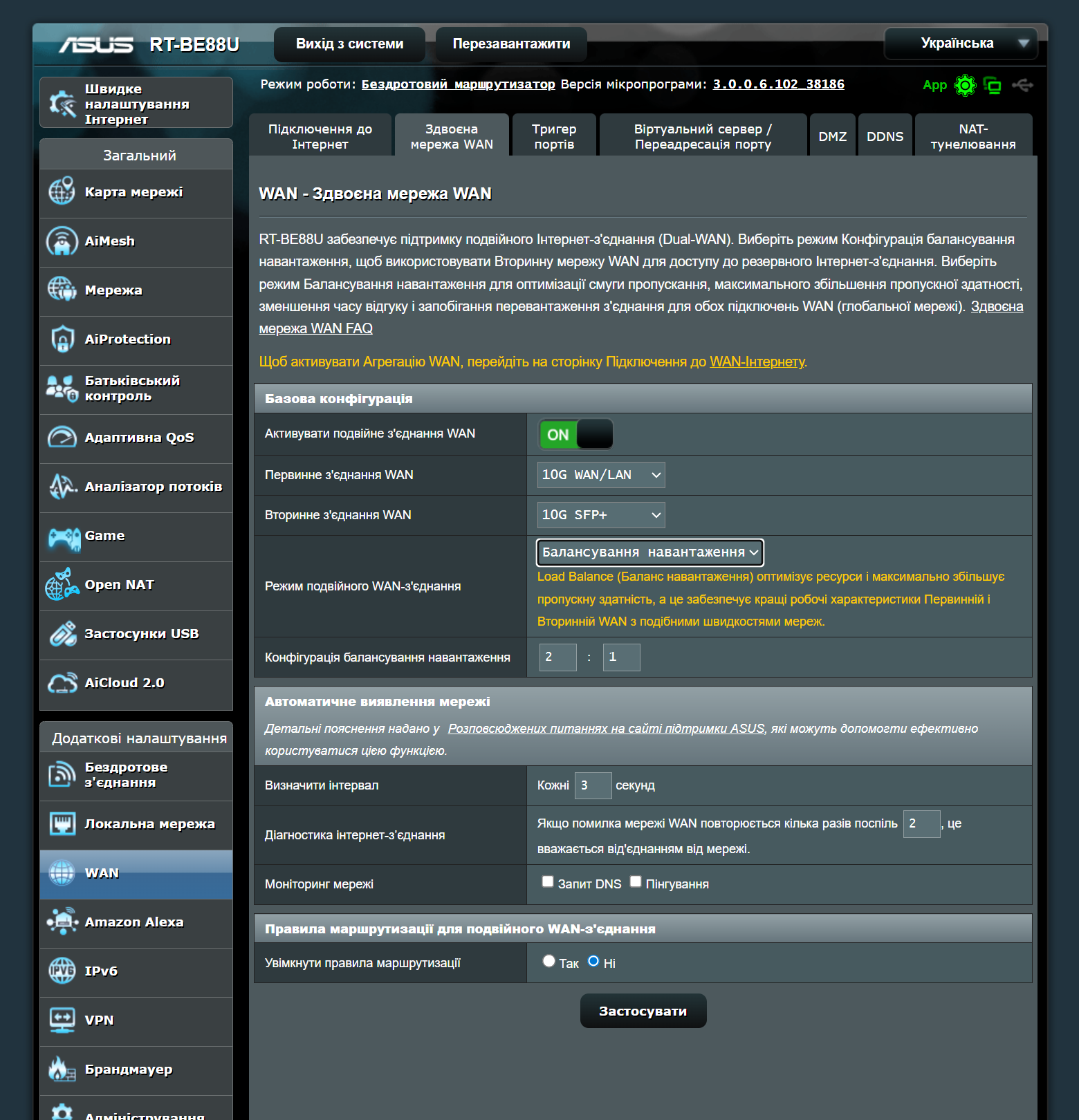The width and height of the screenshot is (1079, 1120).
Task: Click the Застосувати button
Action: tap(643, 1011)
